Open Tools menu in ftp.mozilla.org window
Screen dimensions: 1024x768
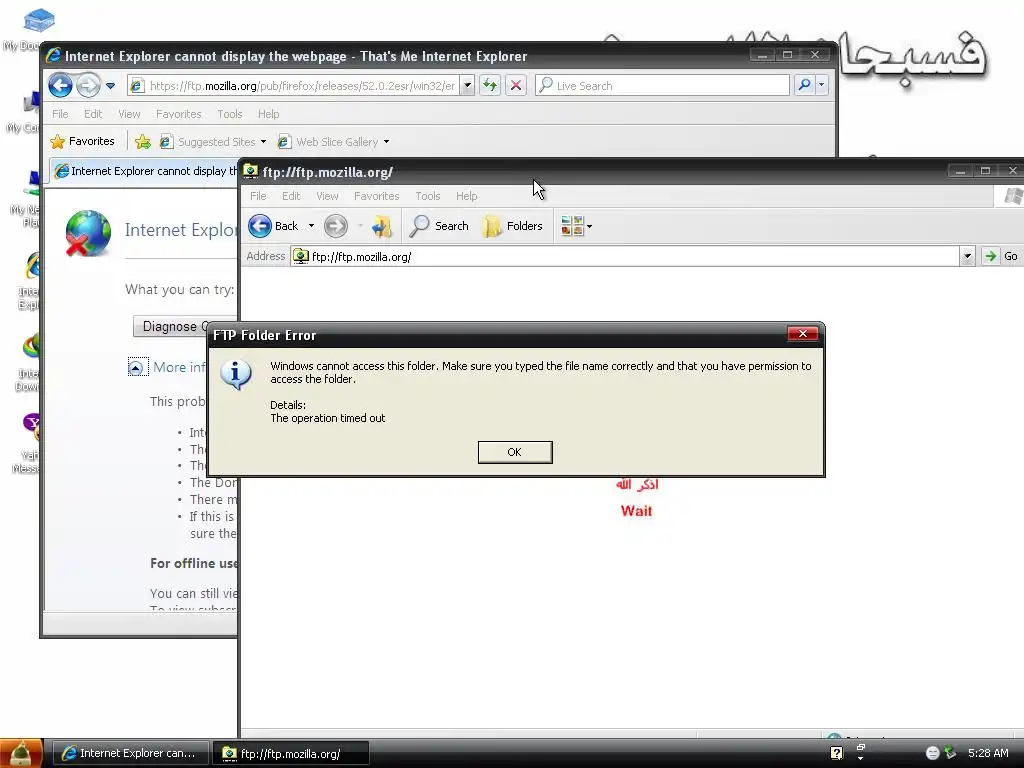pyautogui.click(x=428, y=196)
